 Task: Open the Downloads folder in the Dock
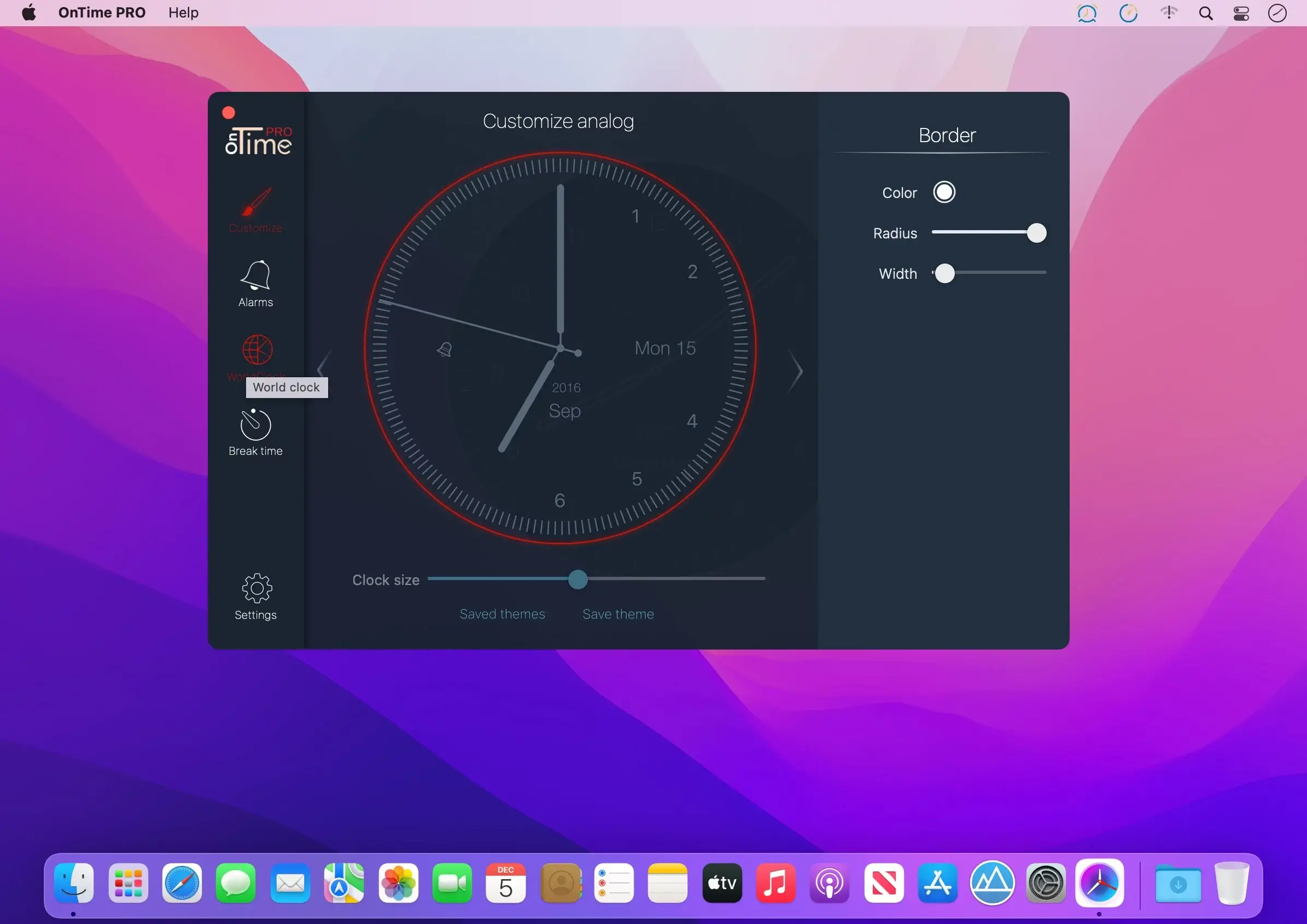(x=1178, y=884)
